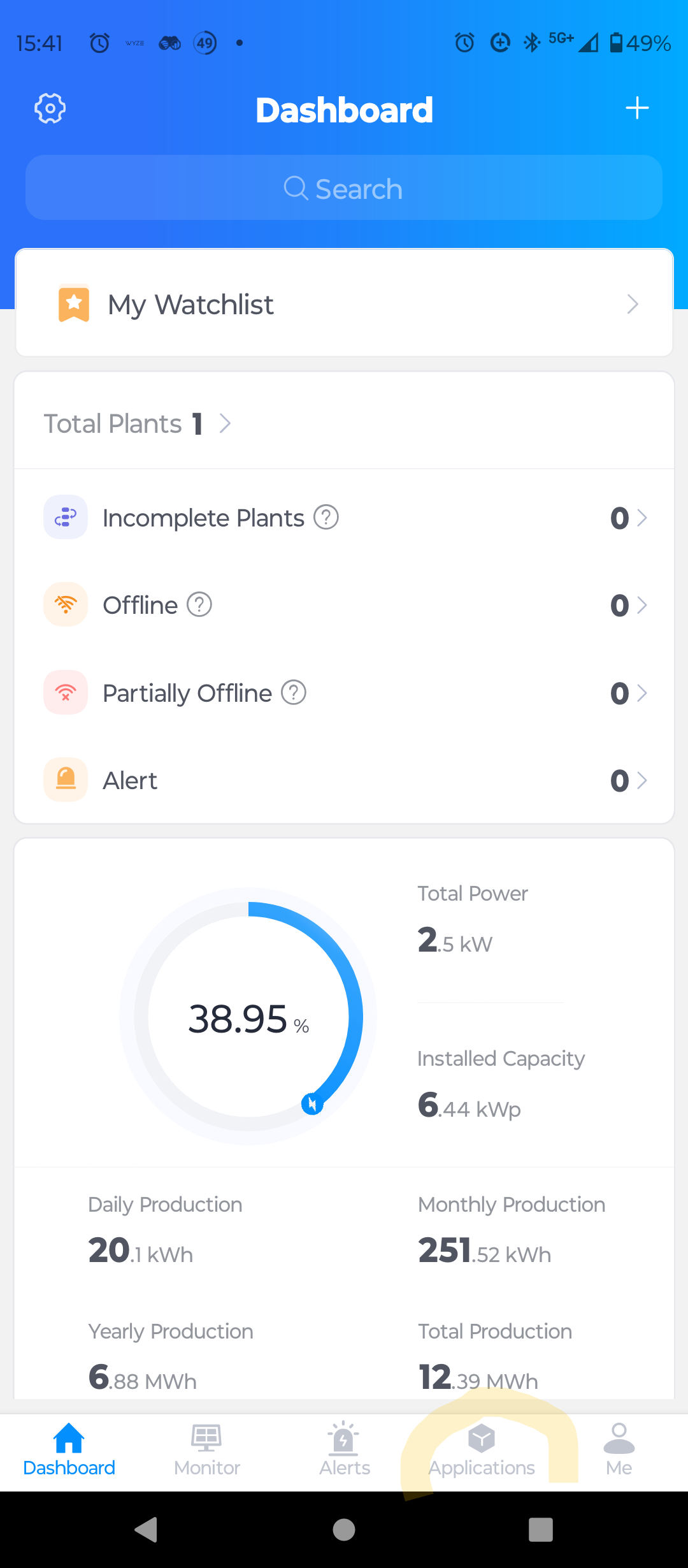This screenshot has height=1568, width=688.
Task: Open settings via the gear icon
Action: point(50,108)
